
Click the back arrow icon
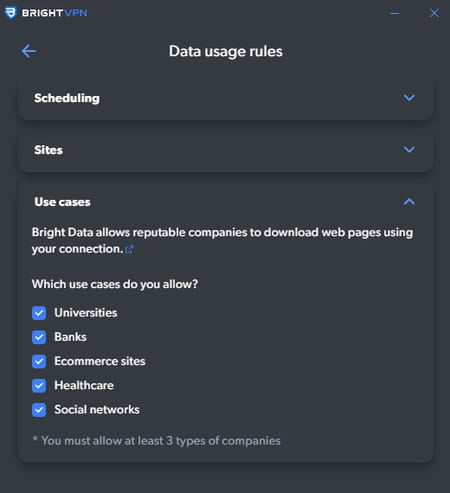tap(29, 51)
